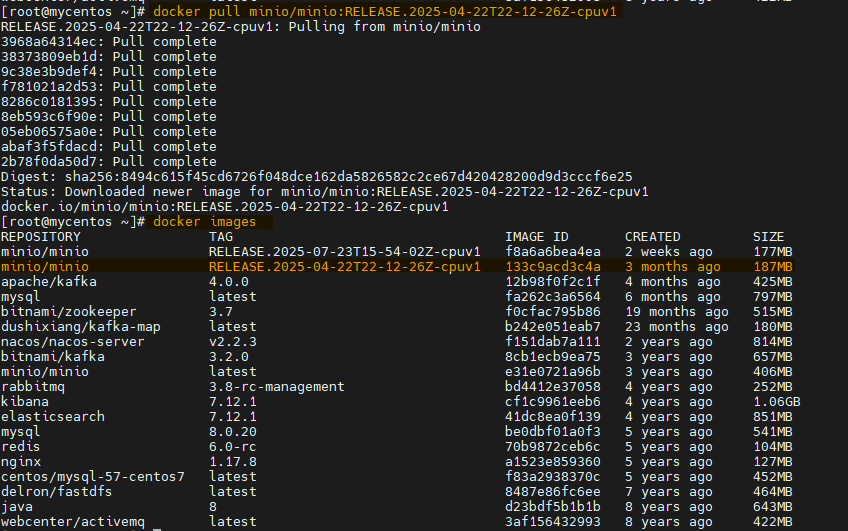
Task: Click the nacos/nacos-server repository name
Action: pyautogui.click(x=72, y=342)
